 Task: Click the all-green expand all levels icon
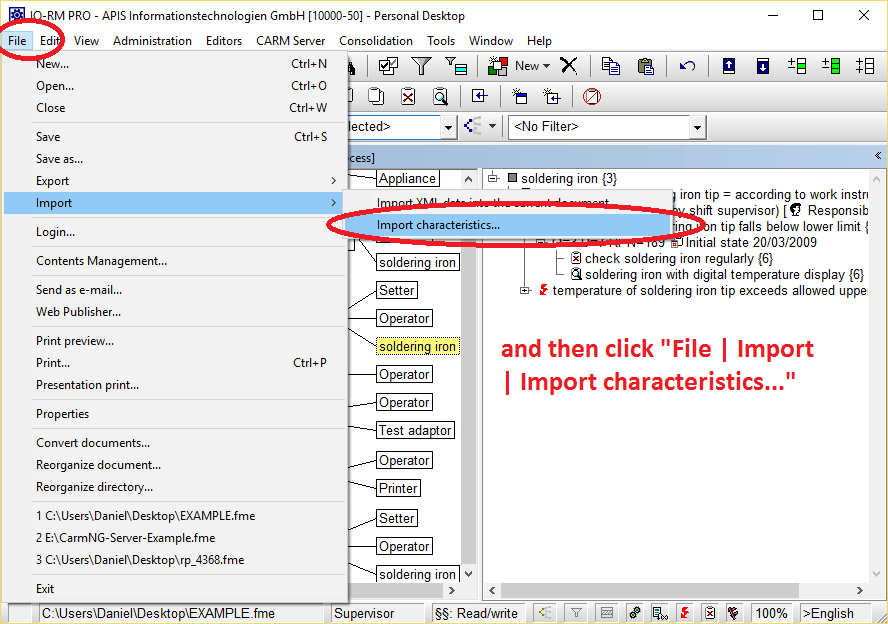[831, 66]
